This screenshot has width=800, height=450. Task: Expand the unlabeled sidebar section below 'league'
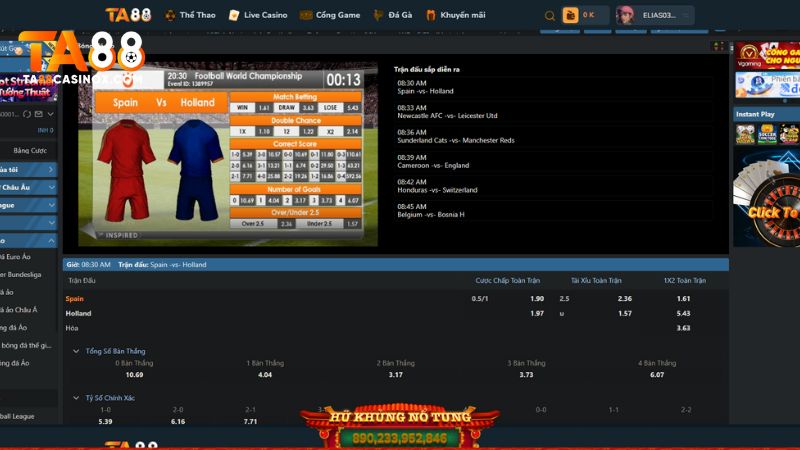(28, 223)
